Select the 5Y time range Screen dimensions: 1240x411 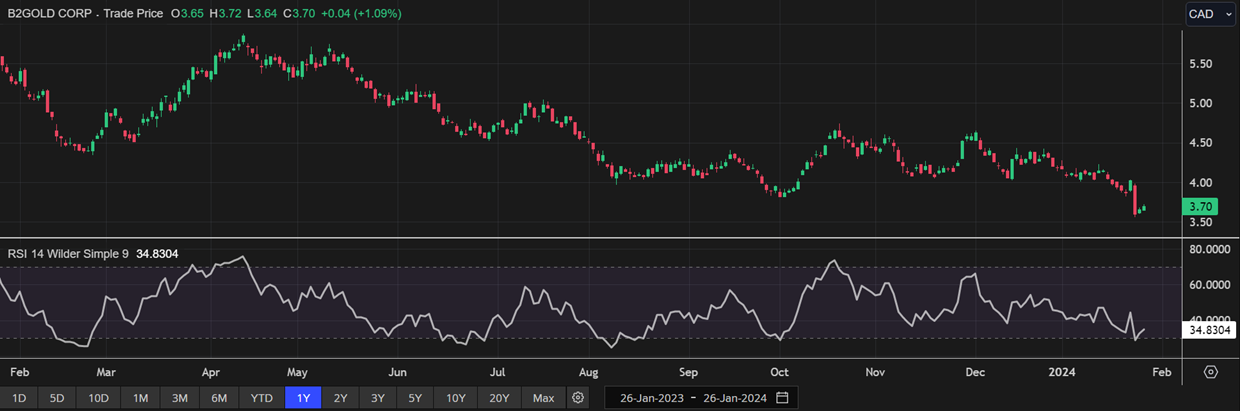416,398
